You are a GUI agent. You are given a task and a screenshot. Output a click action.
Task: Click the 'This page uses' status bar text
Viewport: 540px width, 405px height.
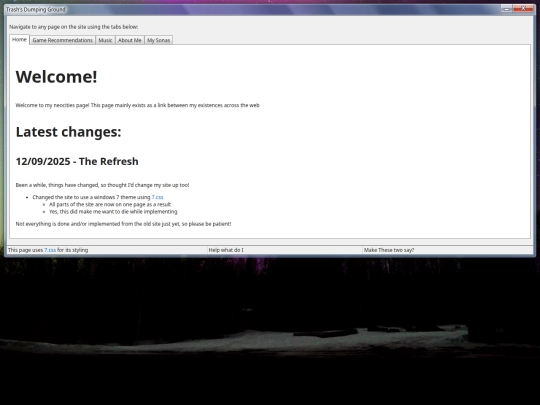48,250
